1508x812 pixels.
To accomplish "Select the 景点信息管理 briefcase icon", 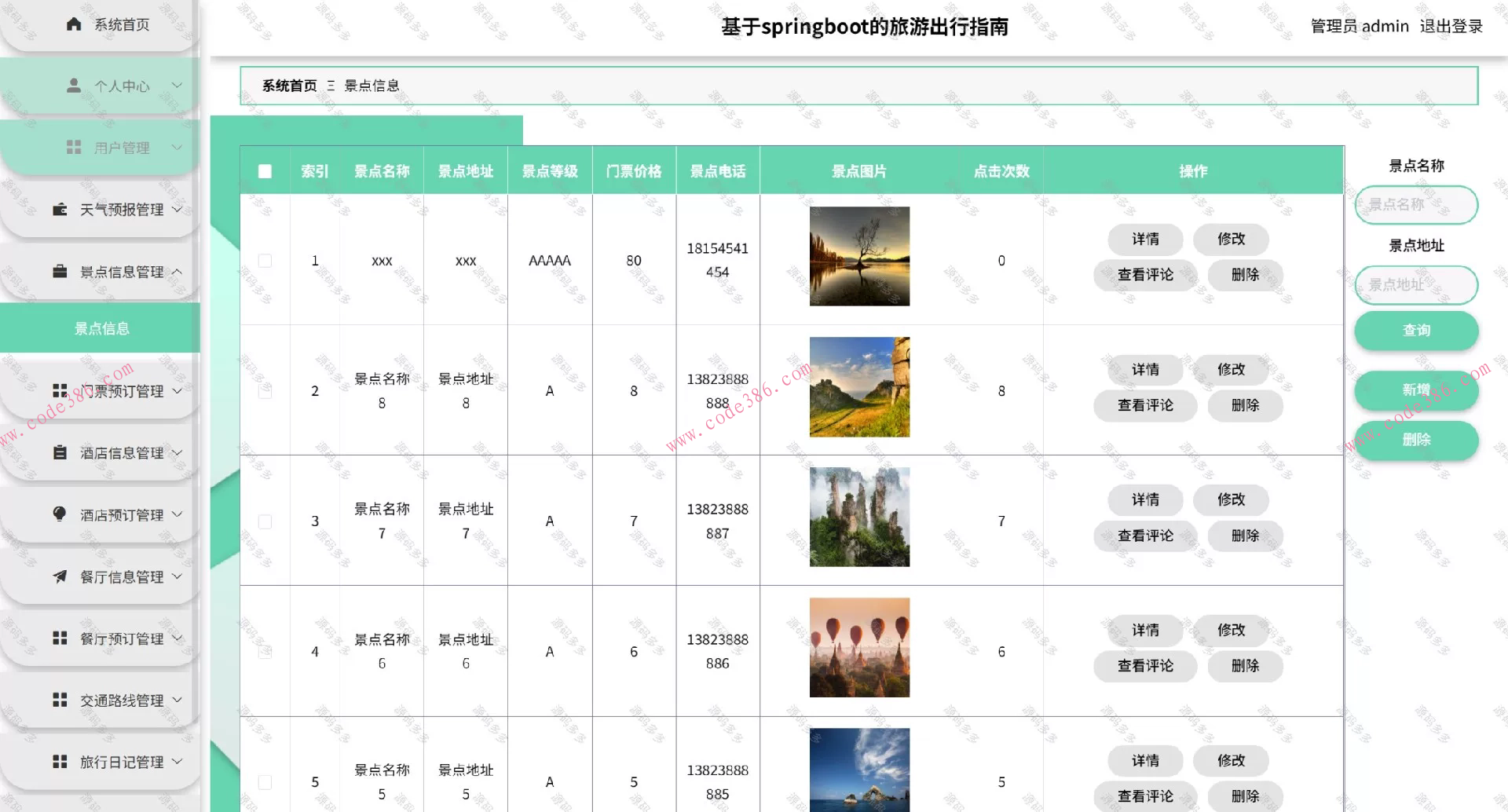I will pyautogui.click(x=60, y=271).
